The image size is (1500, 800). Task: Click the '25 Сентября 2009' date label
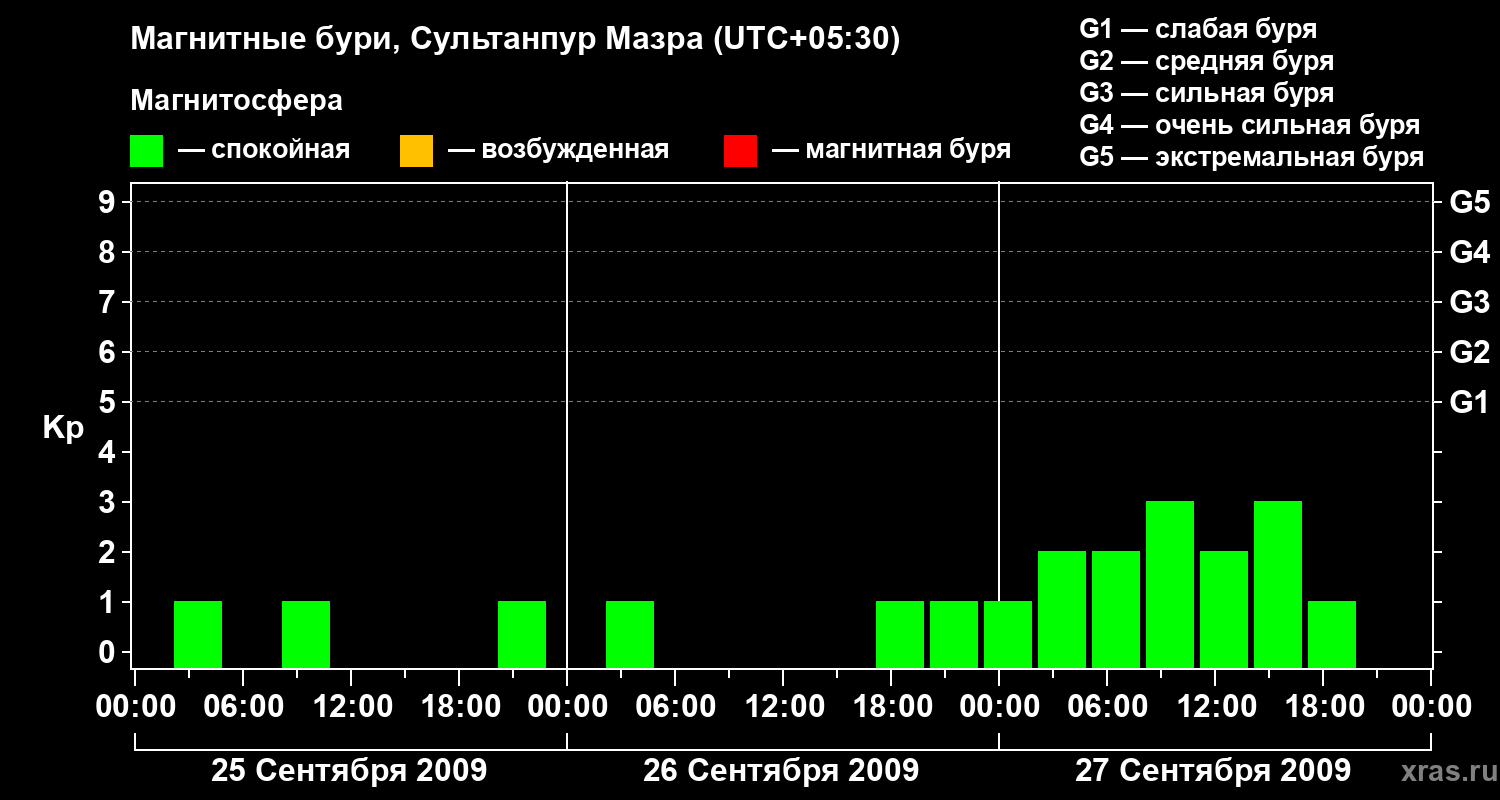349,770
